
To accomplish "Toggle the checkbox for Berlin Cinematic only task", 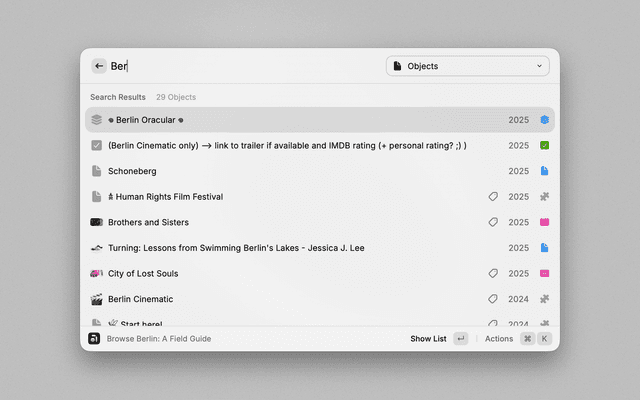I will [x=97, y=145].
